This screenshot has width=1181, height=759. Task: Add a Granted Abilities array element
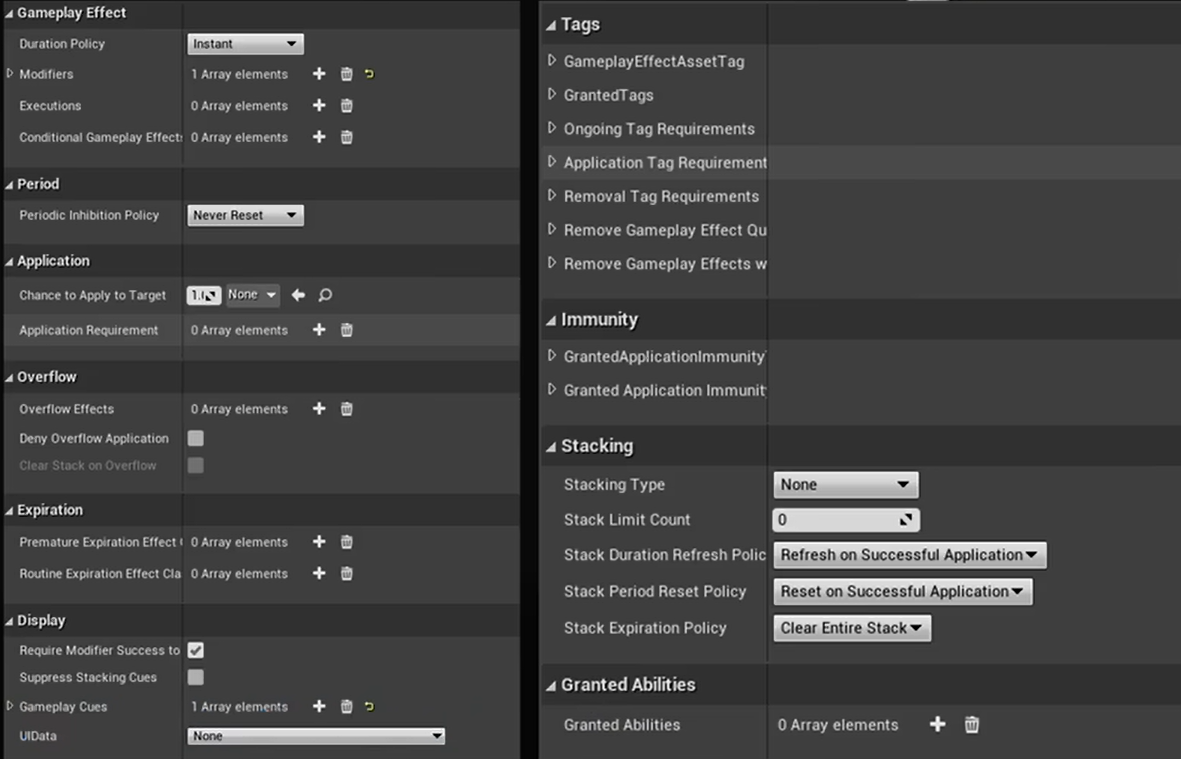(x=937, y=725)
